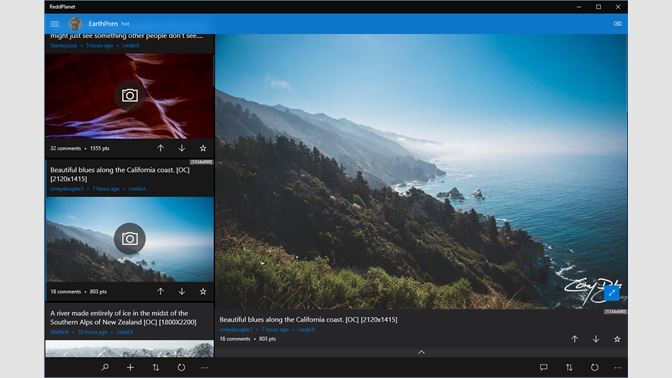Expand the California coast image fullscreen
The height and width of the screenshot is (378, 672).
coord(612,293)
